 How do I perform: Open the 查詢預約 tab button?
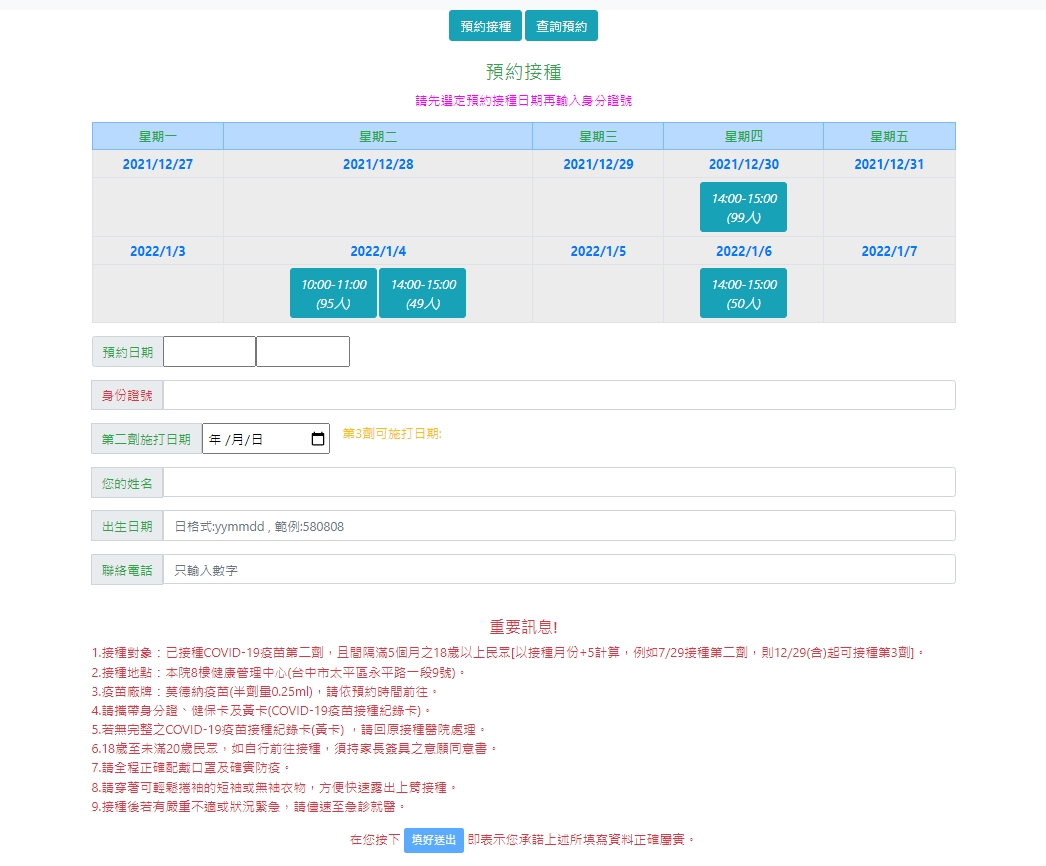click(561, 26)
